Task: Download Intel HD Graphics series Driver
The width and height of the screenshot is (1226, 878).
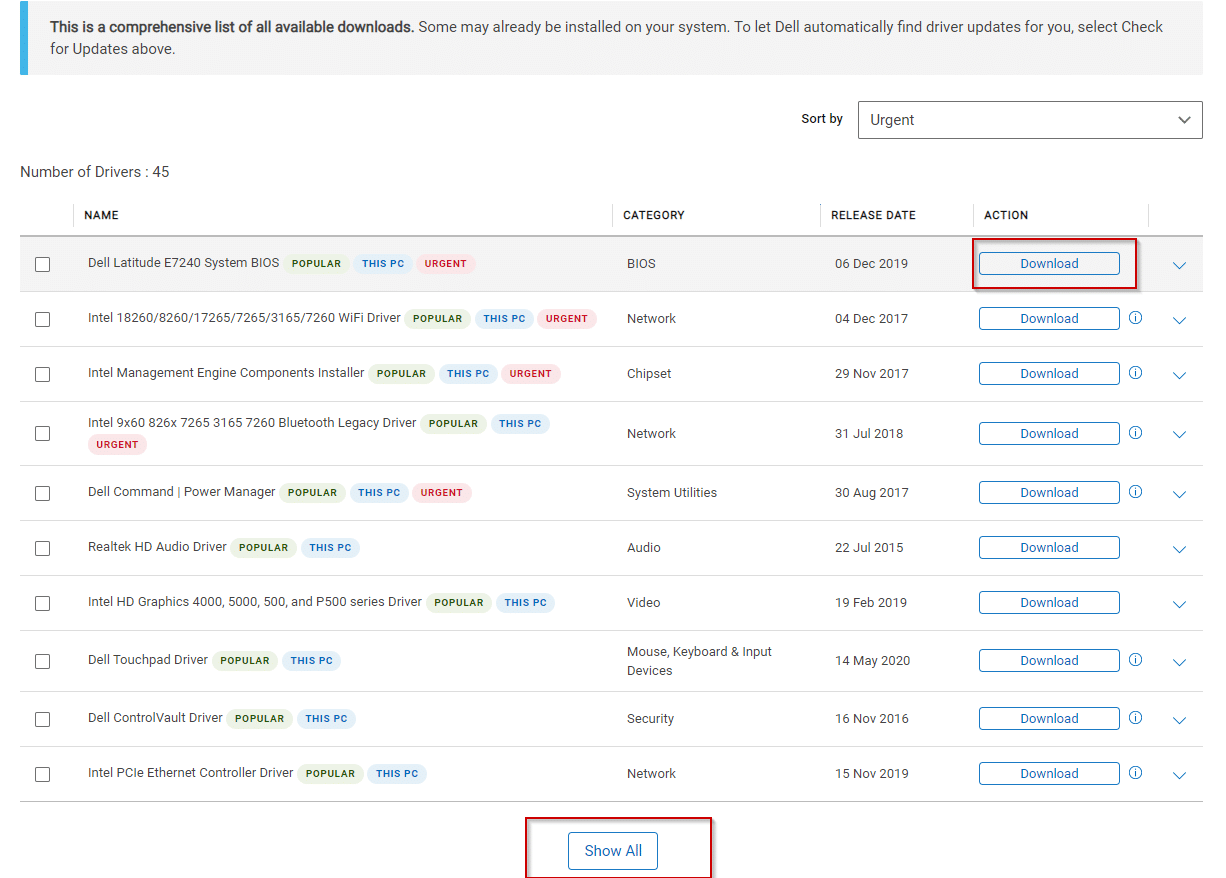Action: (1049, 602)
